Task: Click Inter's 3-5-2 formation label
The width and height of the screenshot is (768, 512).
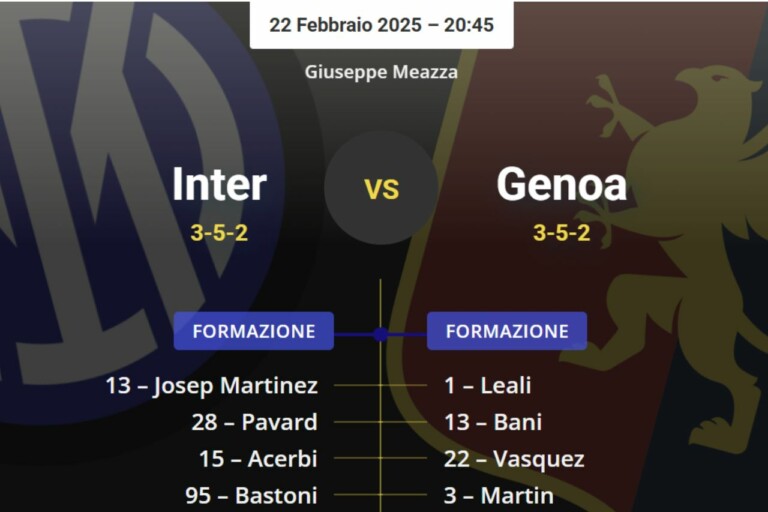Action: click(219, 233)
